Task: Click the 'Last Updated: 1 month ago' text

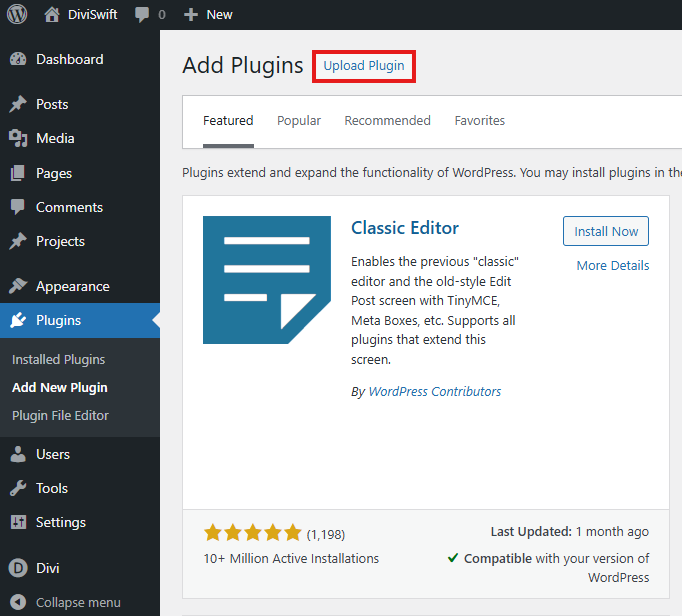Action: 570,532
